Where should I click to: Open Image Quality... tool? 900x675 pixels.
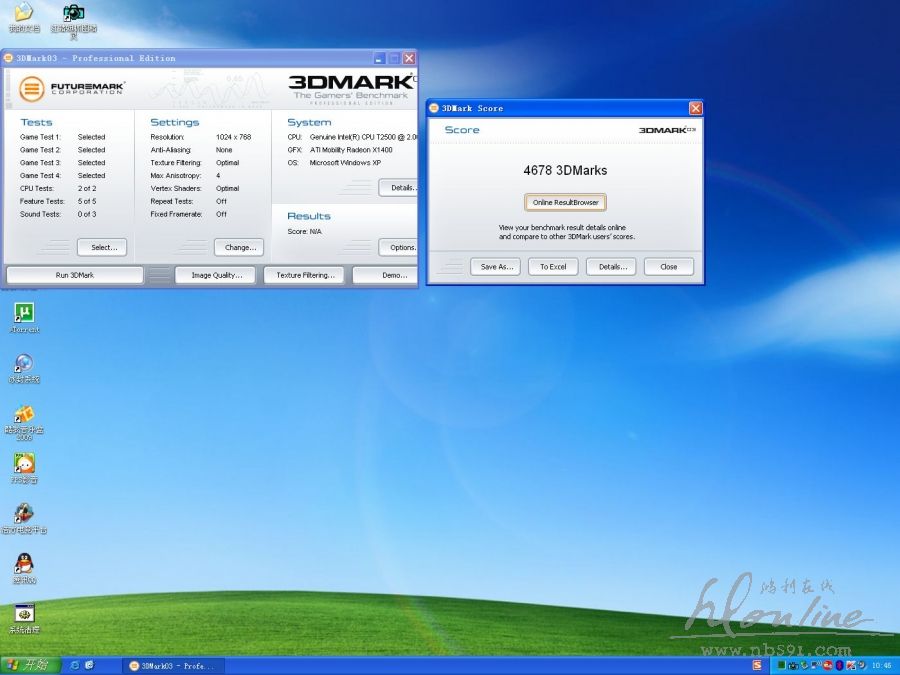point(215,275)
